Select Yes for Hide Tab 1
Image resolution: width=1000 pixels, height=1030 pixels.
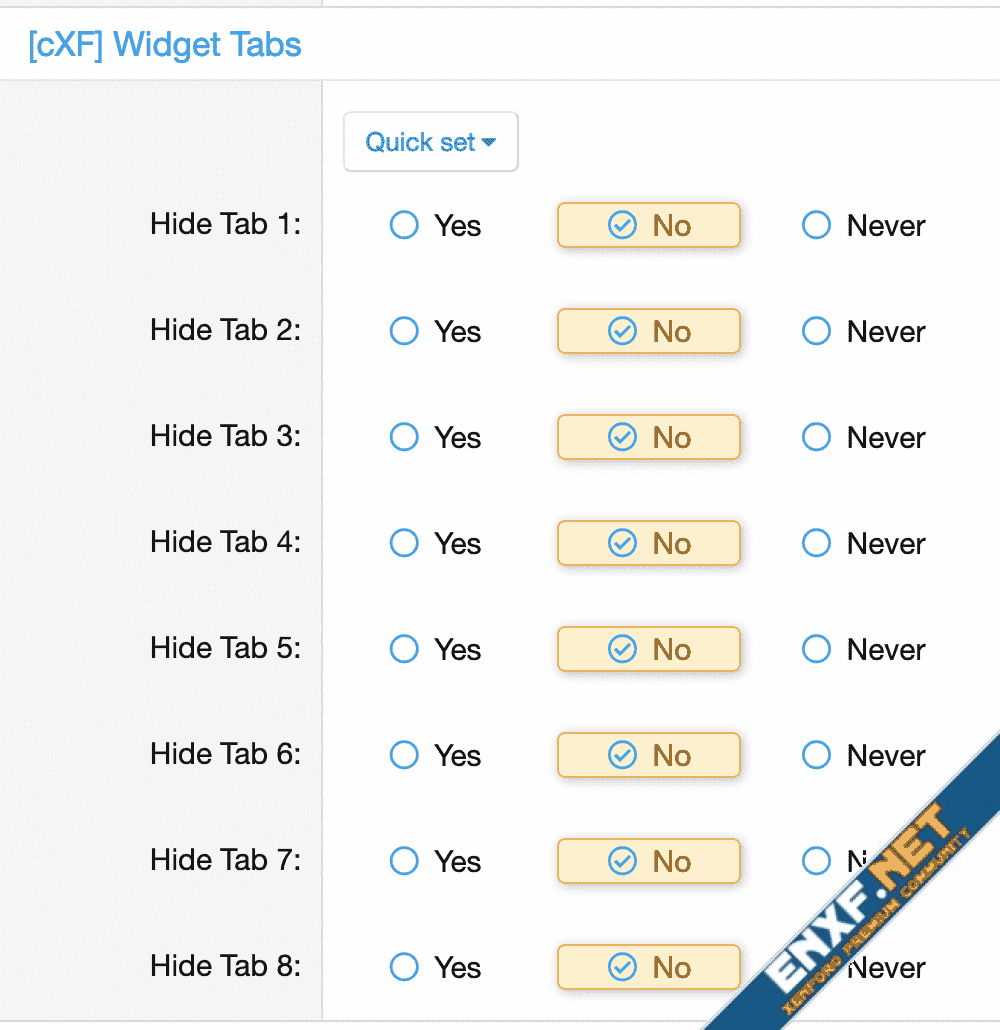click(x=404, y=226)
